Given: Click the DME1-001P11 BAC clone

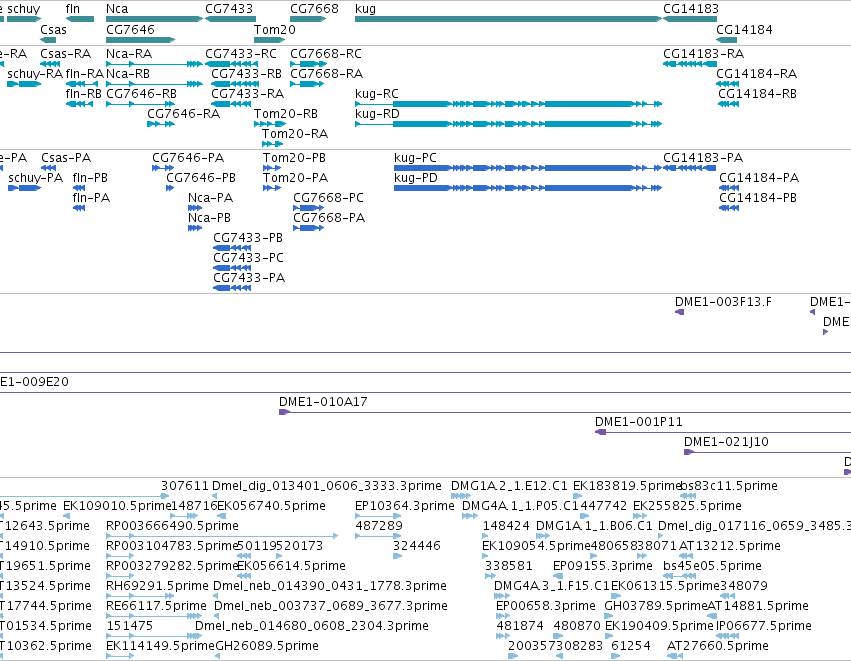Looking at the screenshot, I should click(723, 433).
